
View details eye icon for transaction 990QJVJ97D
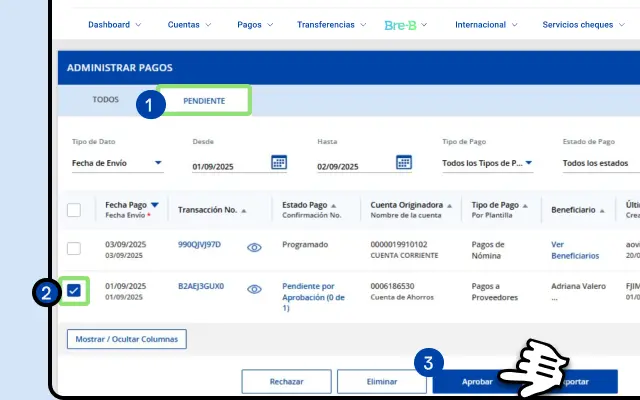coord(254,247)
